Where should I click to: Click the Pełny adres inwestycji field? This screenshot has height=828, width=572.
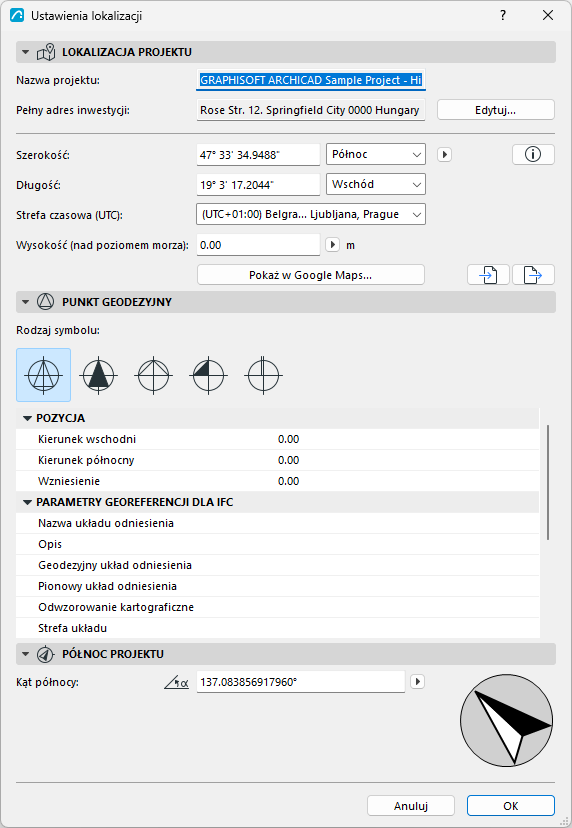311,110
